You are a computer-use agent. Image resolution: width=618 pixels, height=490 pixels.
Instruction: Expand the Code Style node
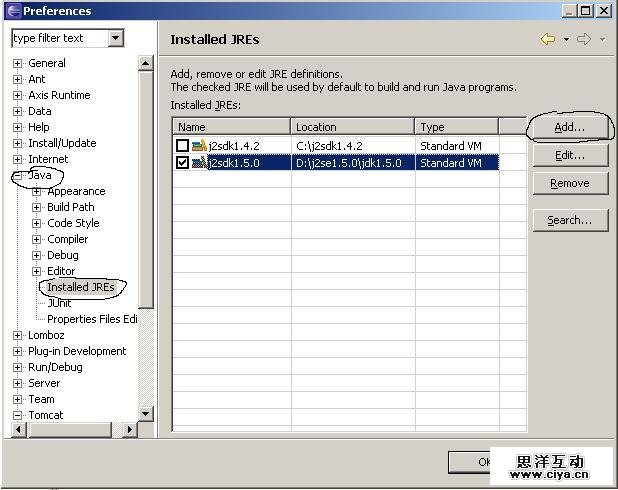[37, 223]
